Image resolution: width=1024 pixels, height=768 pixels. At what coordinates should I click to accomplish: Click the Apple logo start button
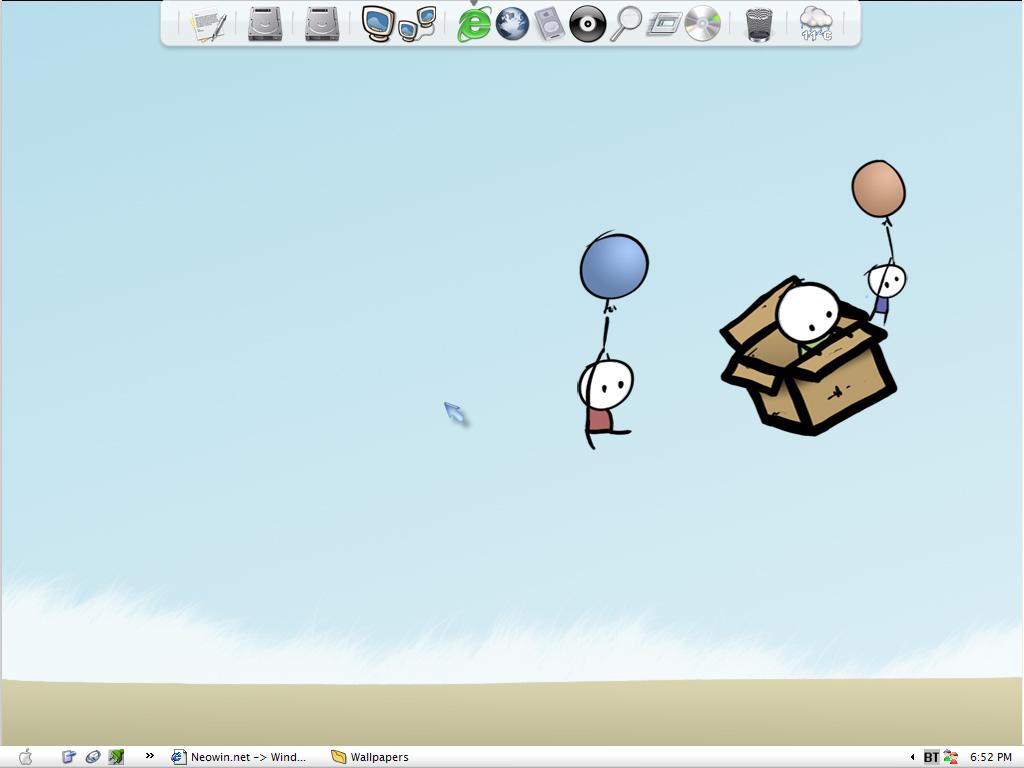pos(26,757)
